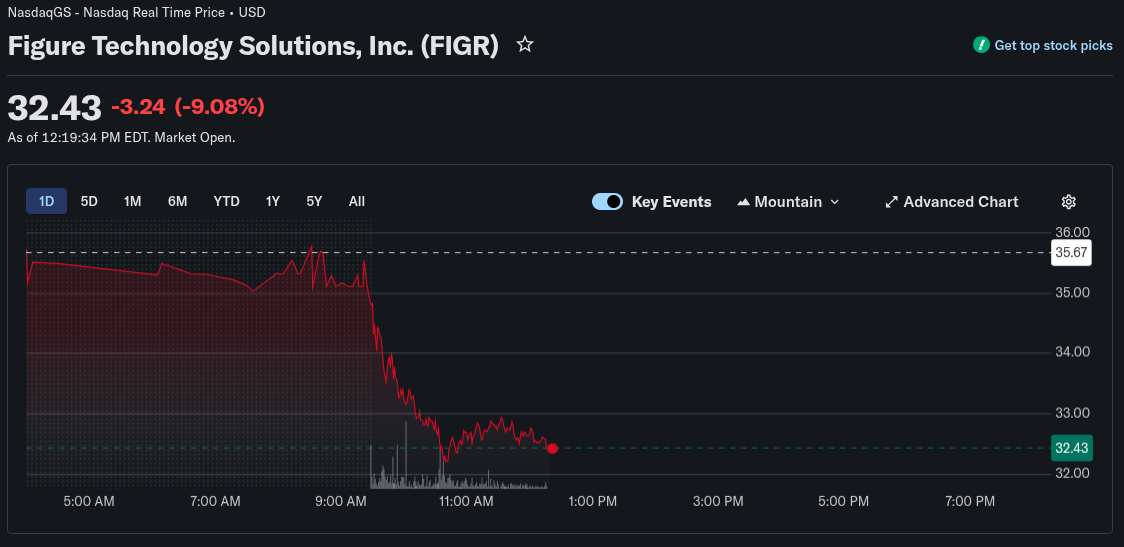Choose the YTD range option
The width and height of the screenshot is (1124, 547).
[x=227, y=201]
